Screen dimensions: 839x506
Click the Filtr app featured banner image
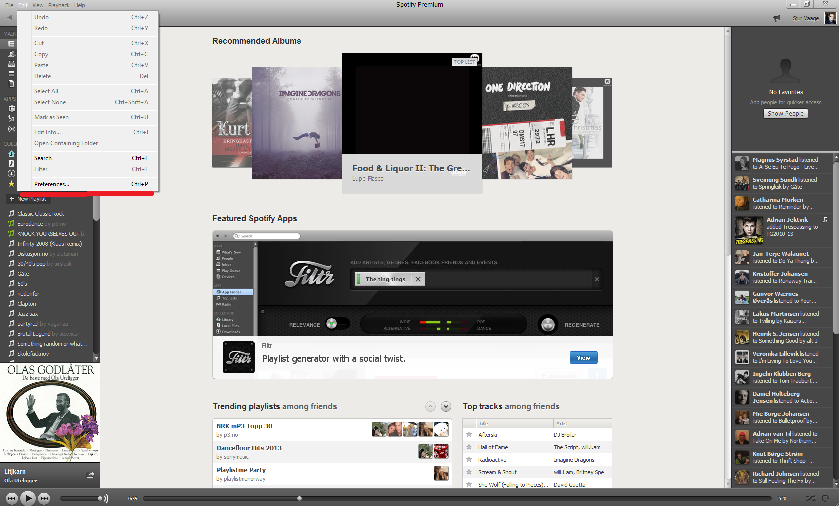(x=413, y=283)
